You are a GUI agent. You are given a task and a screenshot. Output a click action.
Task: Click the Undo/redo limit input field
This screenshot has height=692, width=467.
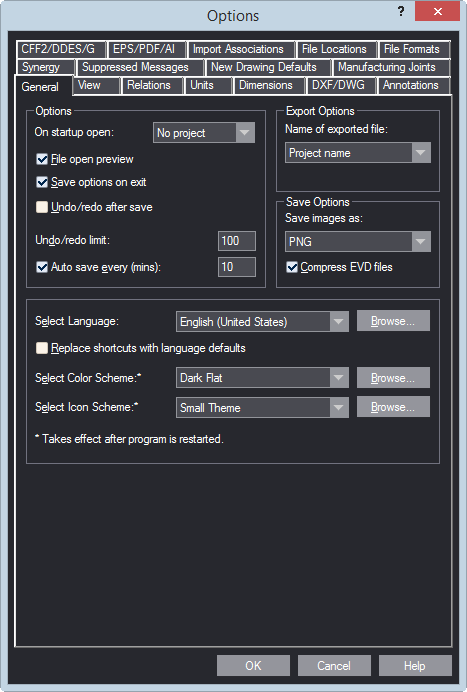[x=237, y=241]
